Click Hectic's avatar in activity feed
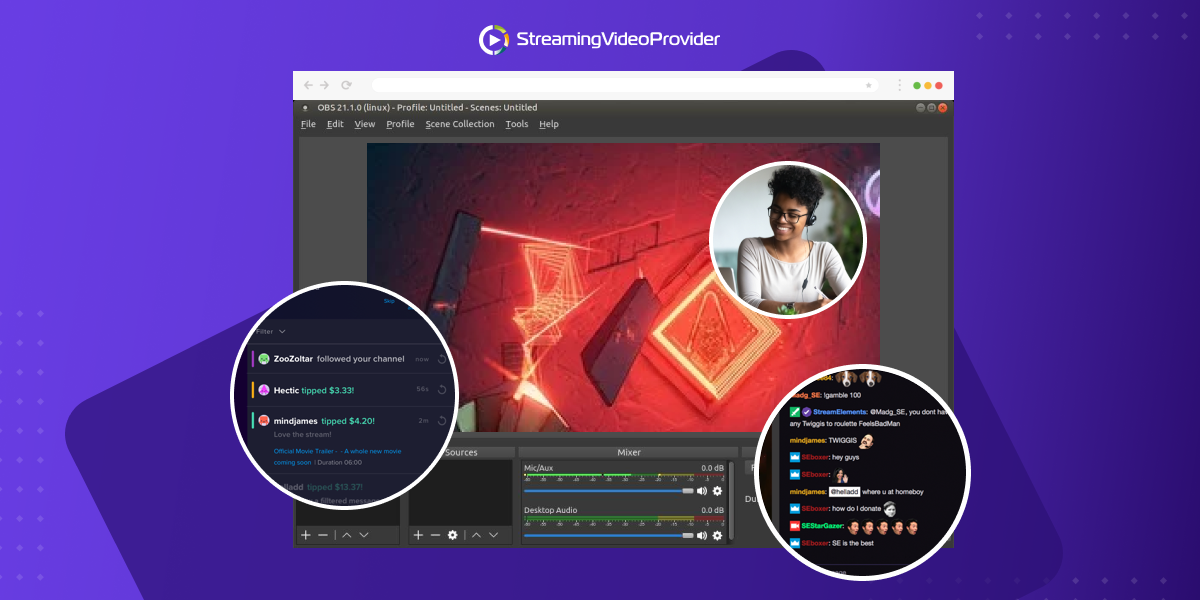 (264, 390)
